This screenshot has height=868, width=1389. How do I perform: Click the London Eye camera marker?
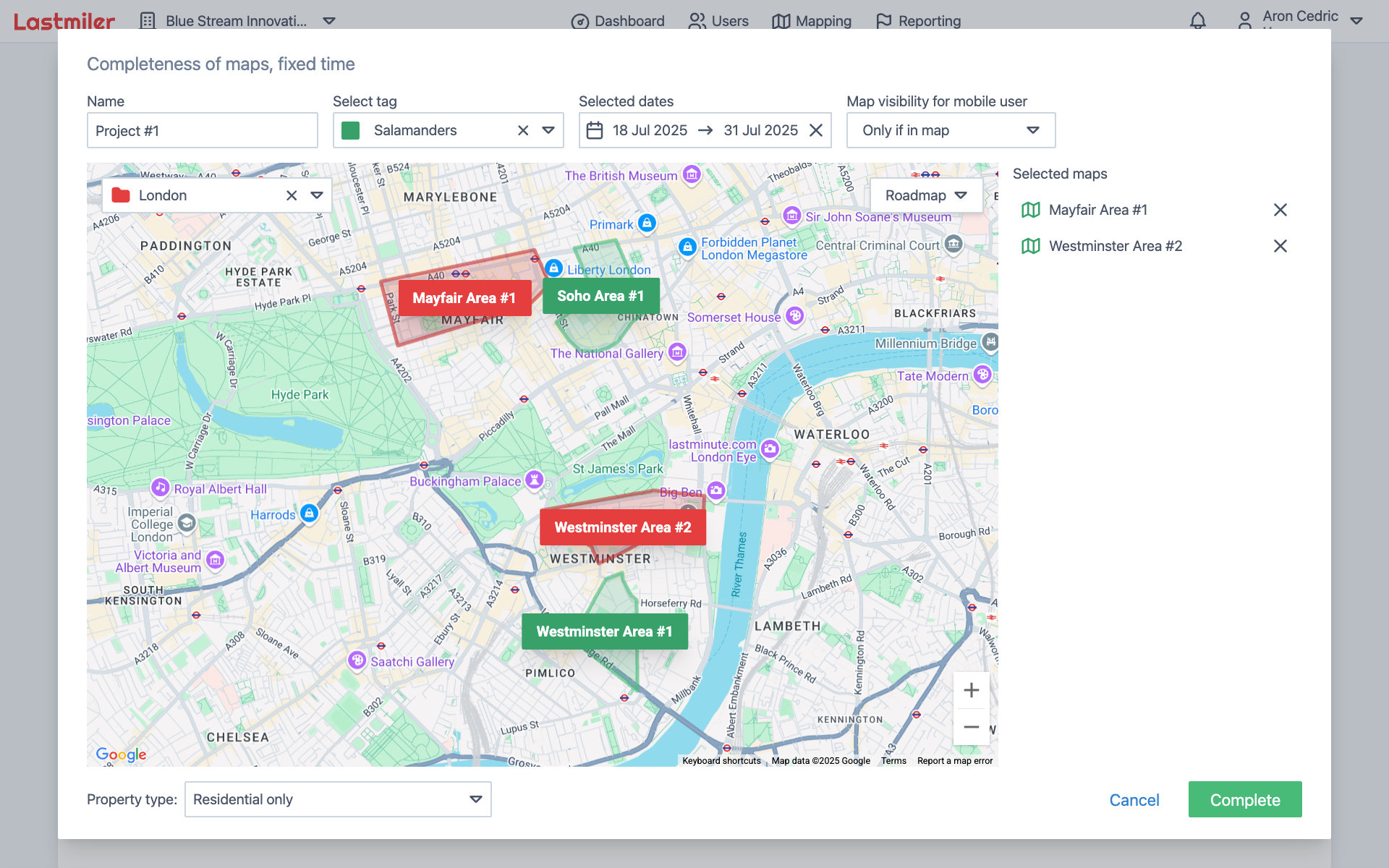(770, 449)
